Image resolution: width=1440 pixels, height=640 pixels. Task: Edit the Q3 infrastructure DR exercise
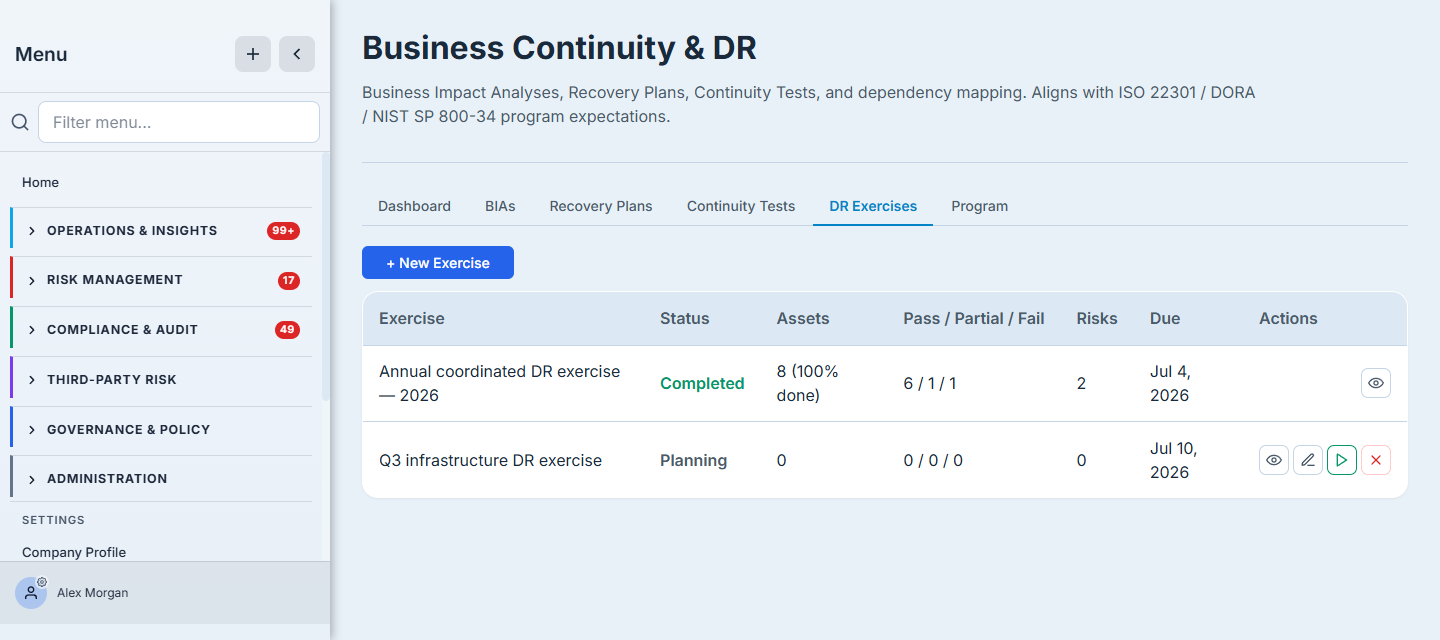pos(1308,460)
